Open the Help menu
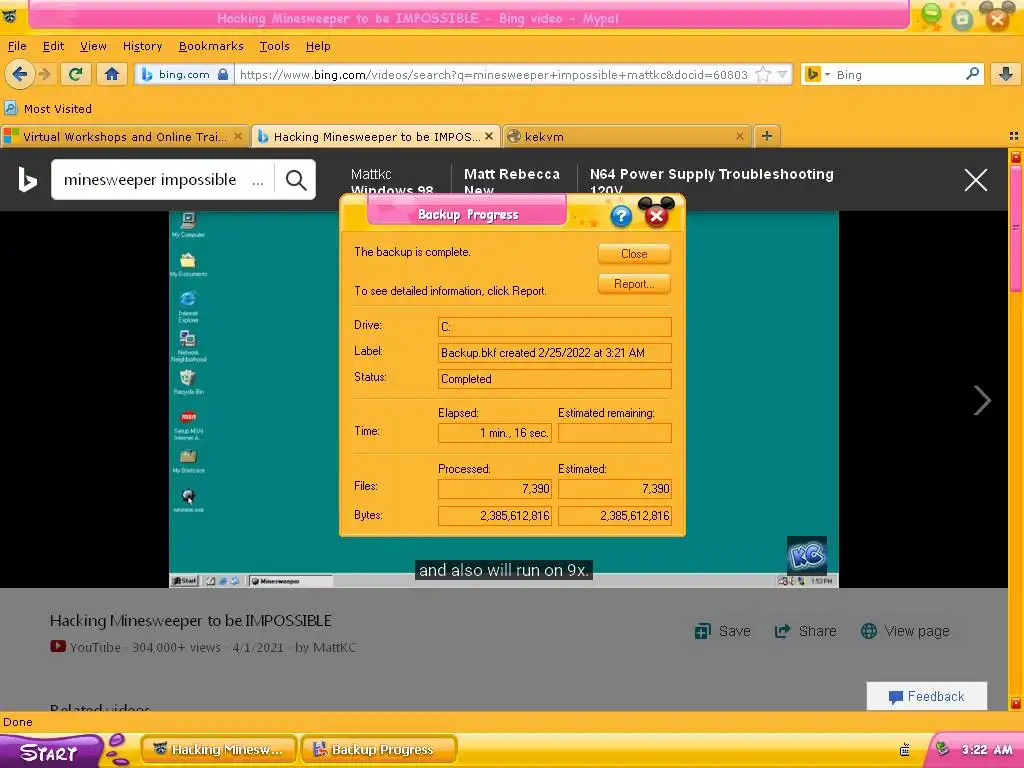1024x768 pixels. click(x=318, y=46)
